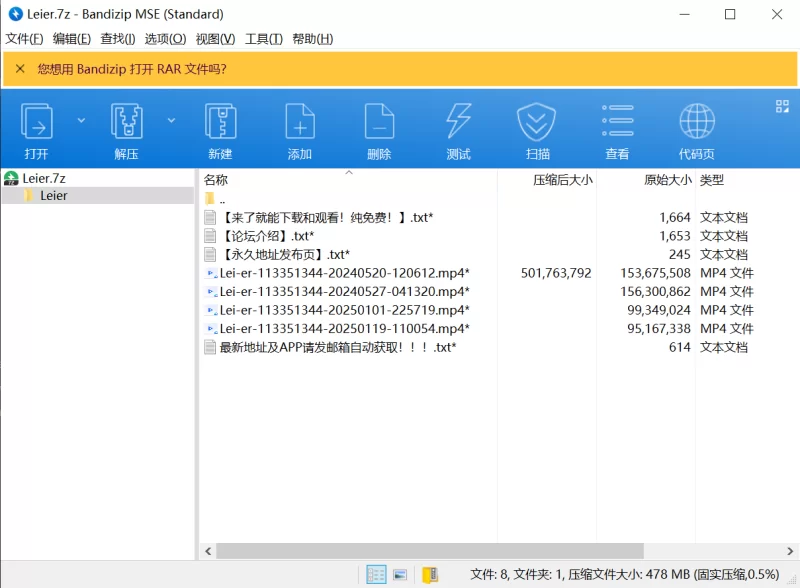Click the 打开 (Open) toolbar icon
Viewport: 800px width, 588px height.
coord(36,121)
